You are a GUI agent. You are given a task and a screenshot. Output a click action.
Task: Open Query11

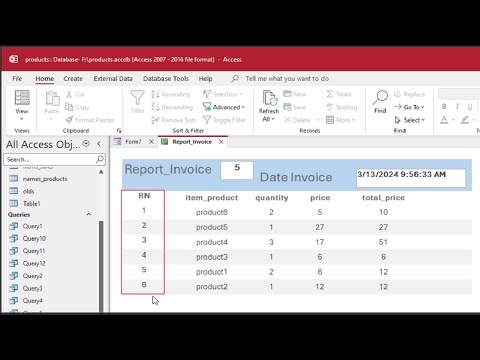[x=34, y=251]
